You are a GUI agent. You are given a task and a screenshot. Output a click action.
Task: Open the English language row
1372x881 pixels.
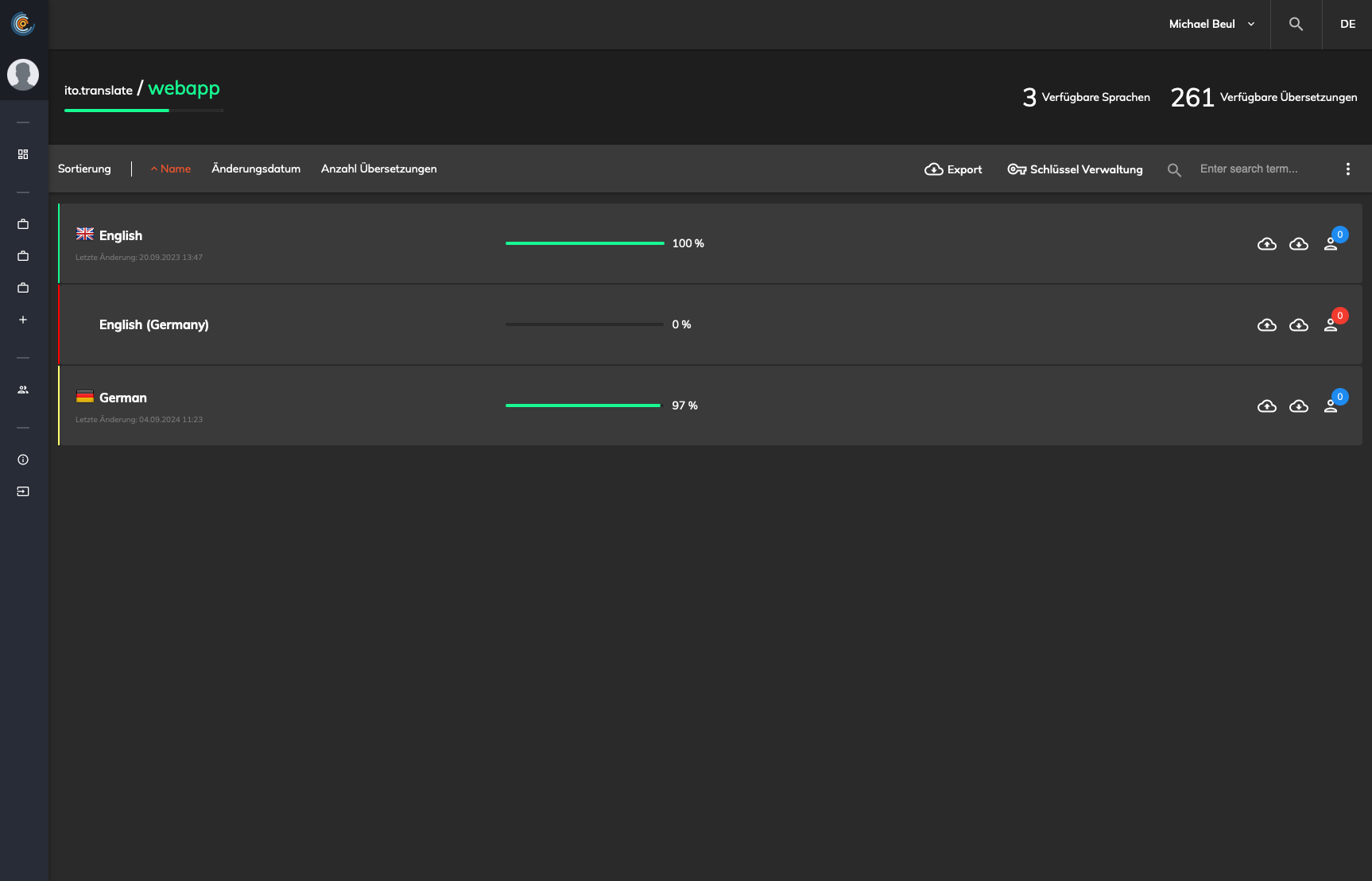point(710,243)
